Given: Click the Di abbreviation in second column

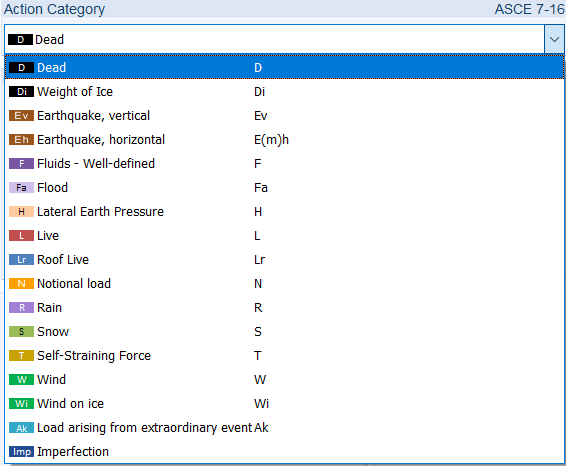Looking at the screenshot, I should (260, 92).
